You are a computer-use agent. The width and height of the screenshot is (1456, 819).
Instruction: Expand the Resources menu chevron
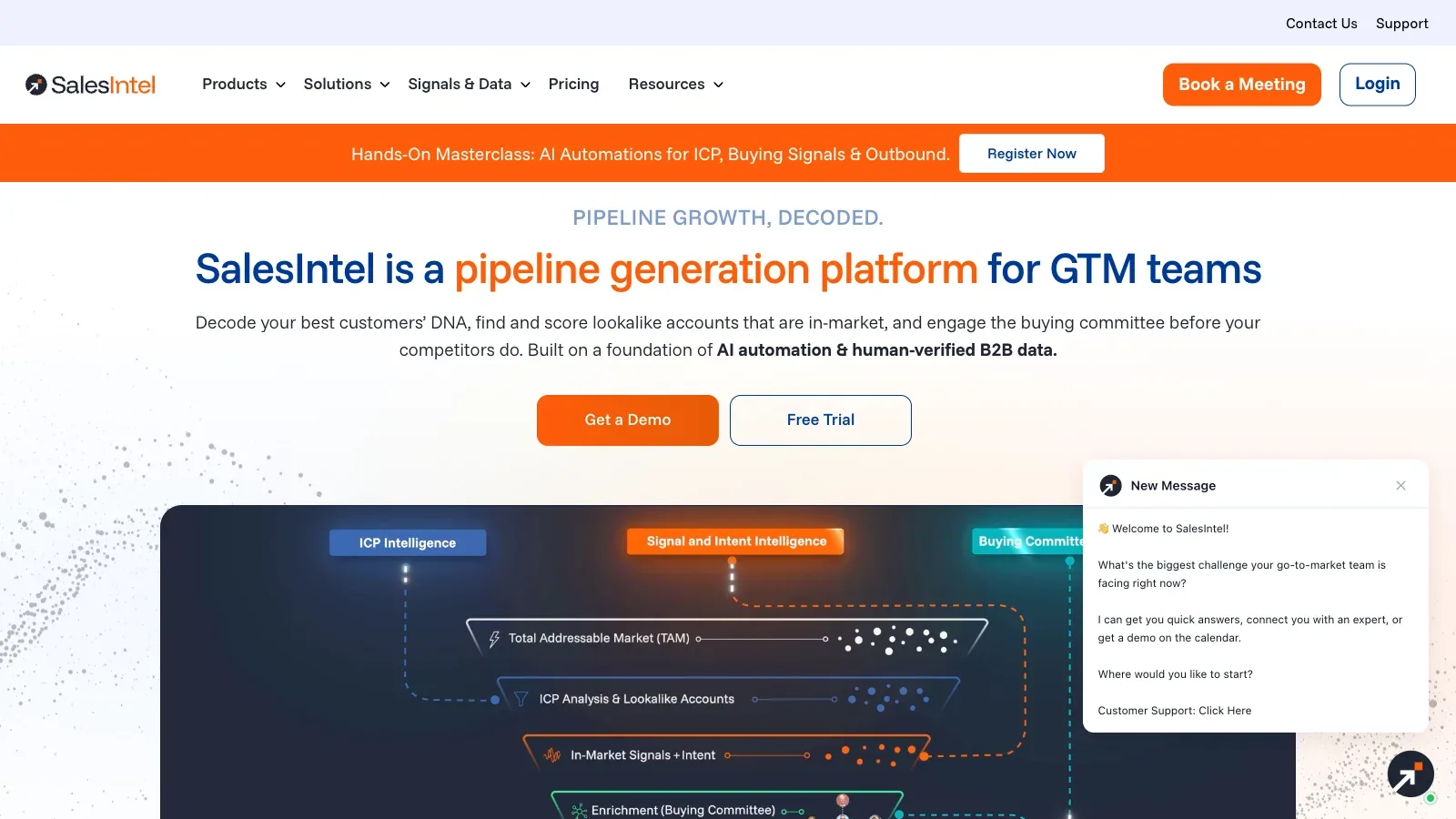point(718,85)
